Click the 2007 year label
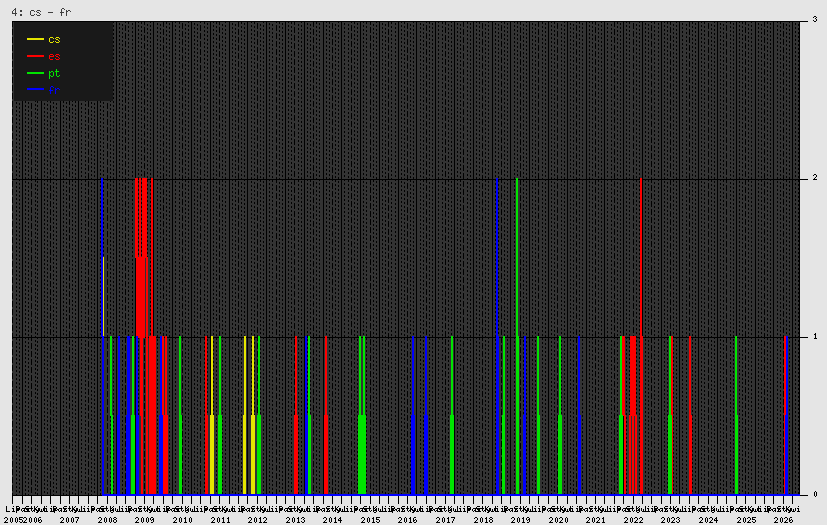Viewport: 827px width, 525px height. [x=70, y=520]
